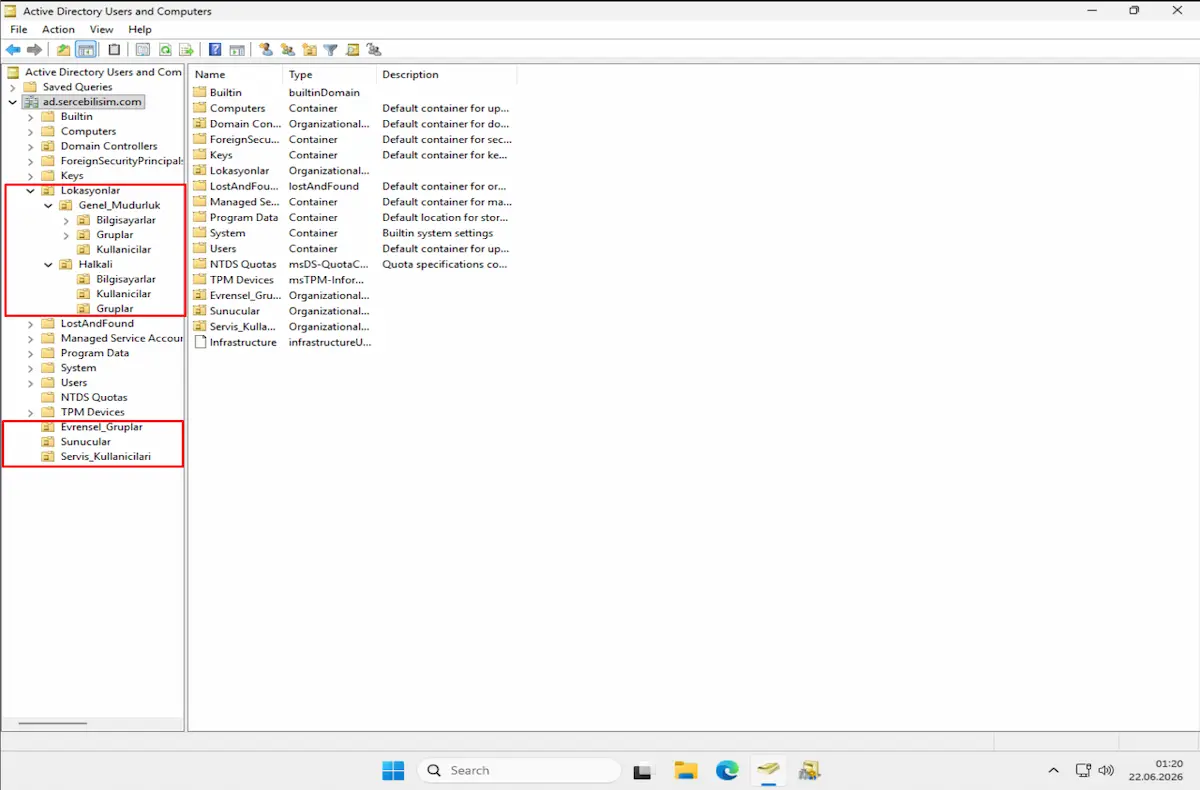Expand the Managed Service Accounts node
Screen dimensions: 1200x790
point(30,338)
